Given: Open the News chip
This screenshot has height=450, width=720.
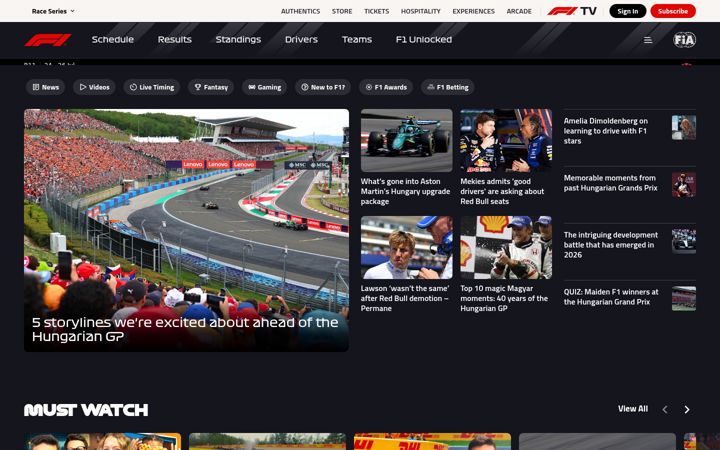Looking at the screenshot, I should (45, 87).
